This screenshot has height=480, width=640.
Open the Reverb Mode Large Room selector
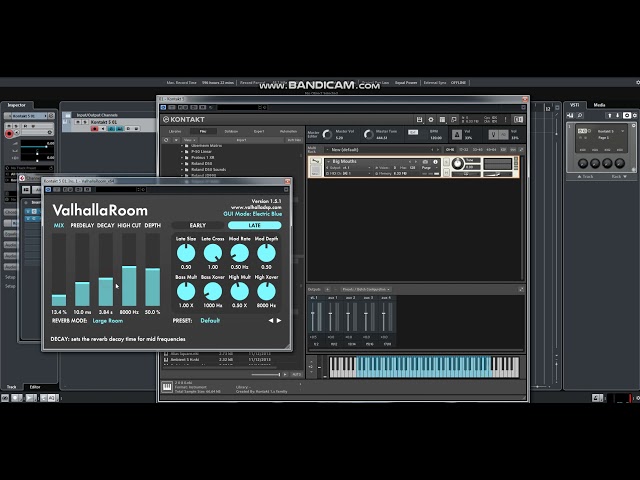[x=108, y=321]
